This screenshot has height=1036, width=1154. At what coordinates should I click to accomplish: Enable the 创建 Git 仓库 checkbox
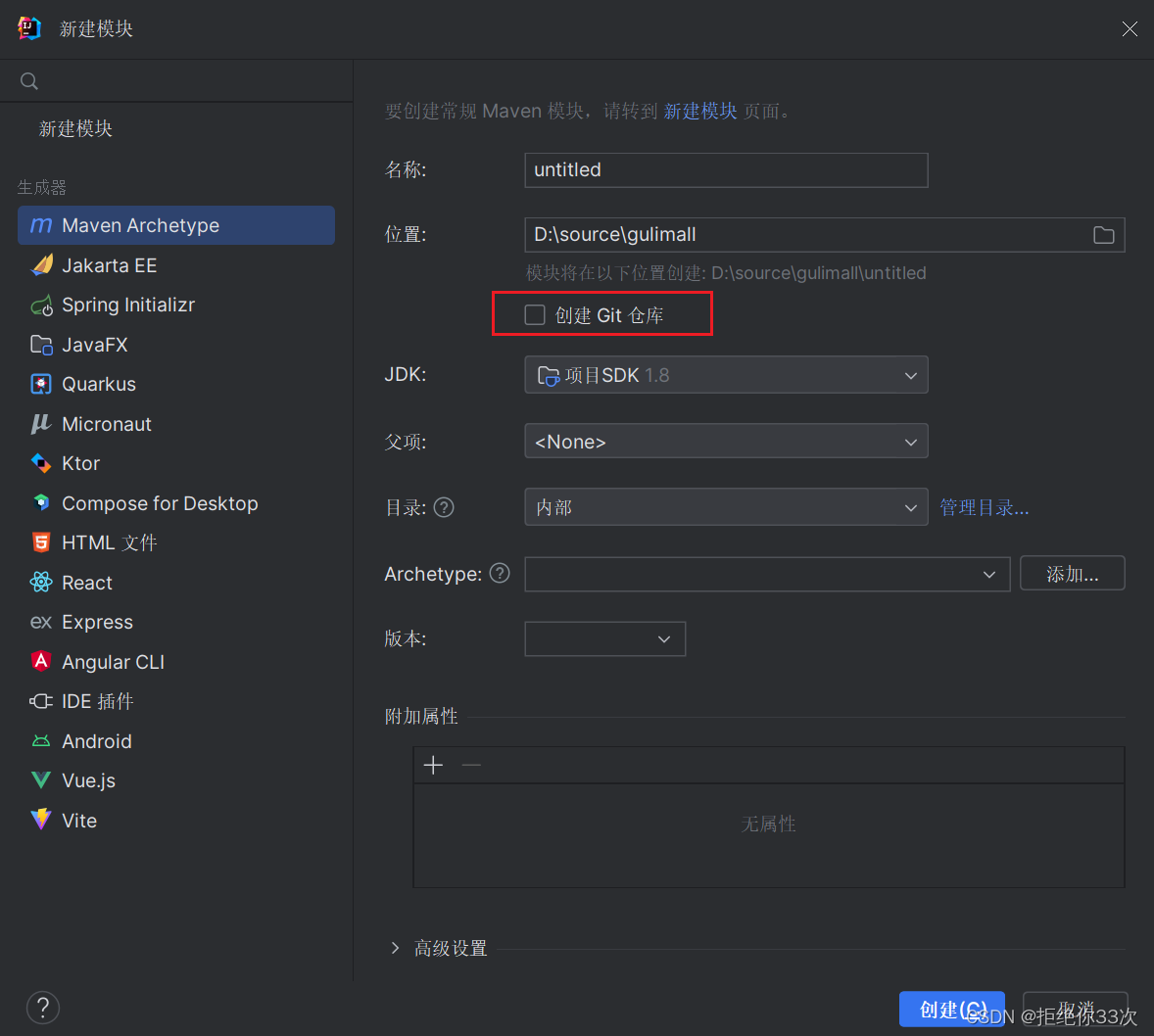pyautogui.click(x=534, y=315)
